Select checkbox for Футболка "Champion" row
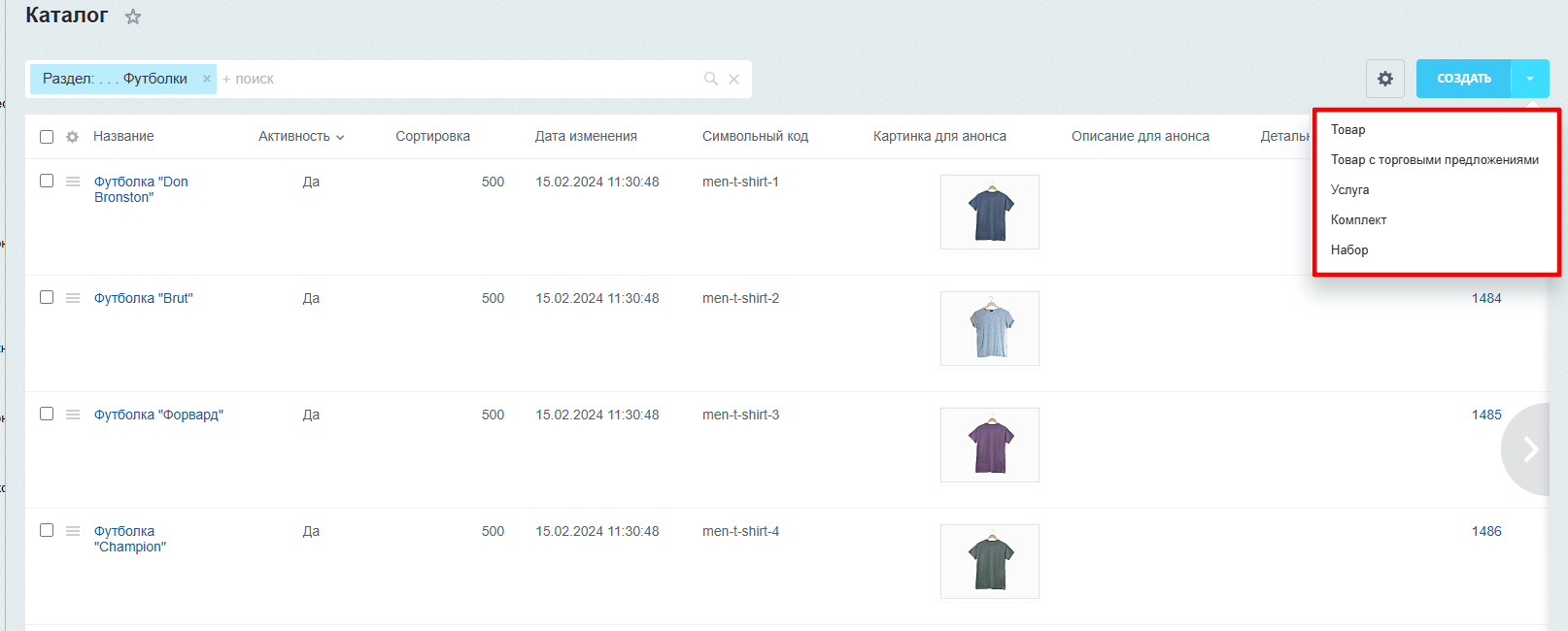1568x631 pixels. 47,530
